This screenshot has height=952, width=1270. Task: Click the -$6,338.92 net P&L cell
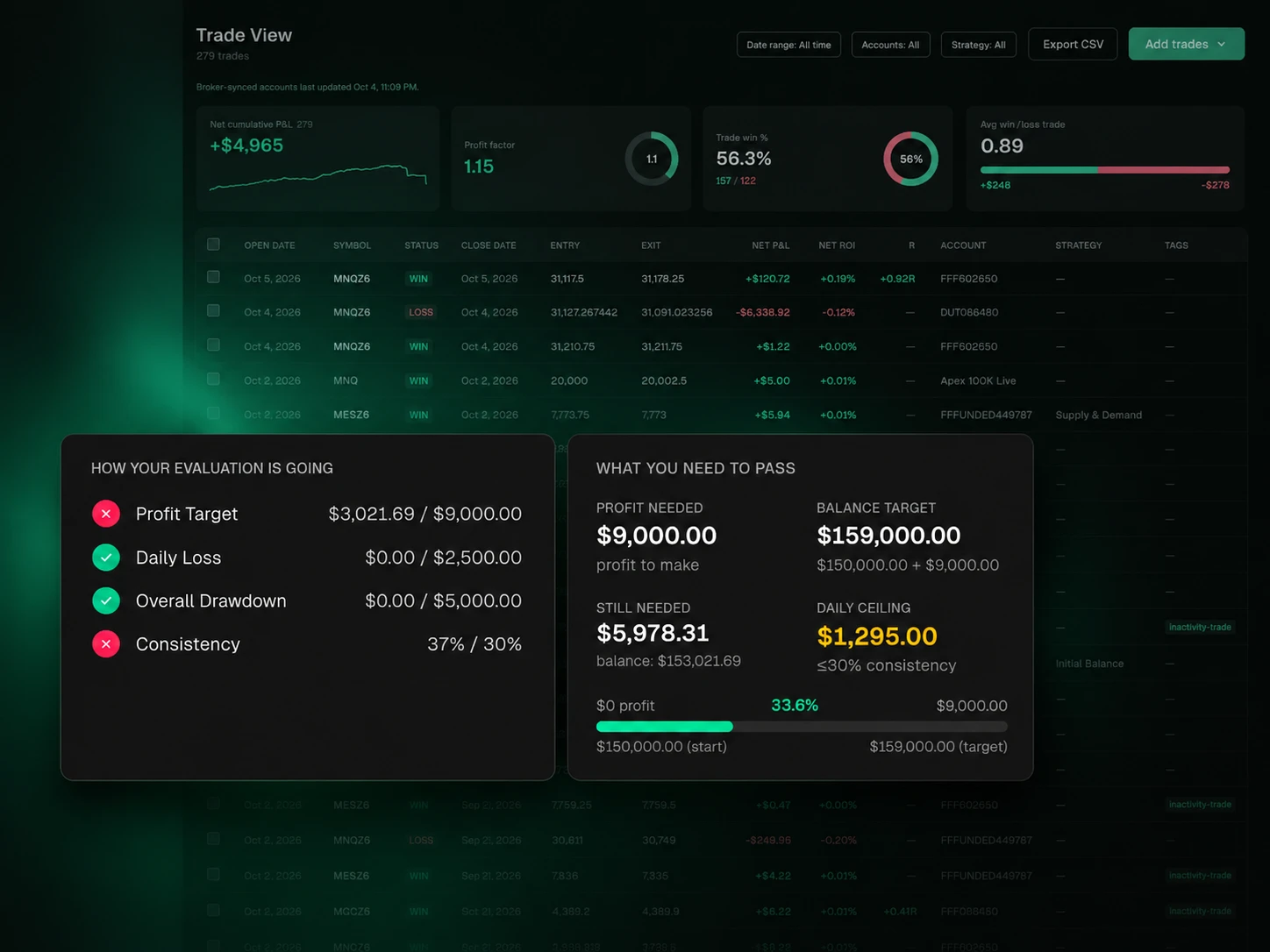[762, 312]
